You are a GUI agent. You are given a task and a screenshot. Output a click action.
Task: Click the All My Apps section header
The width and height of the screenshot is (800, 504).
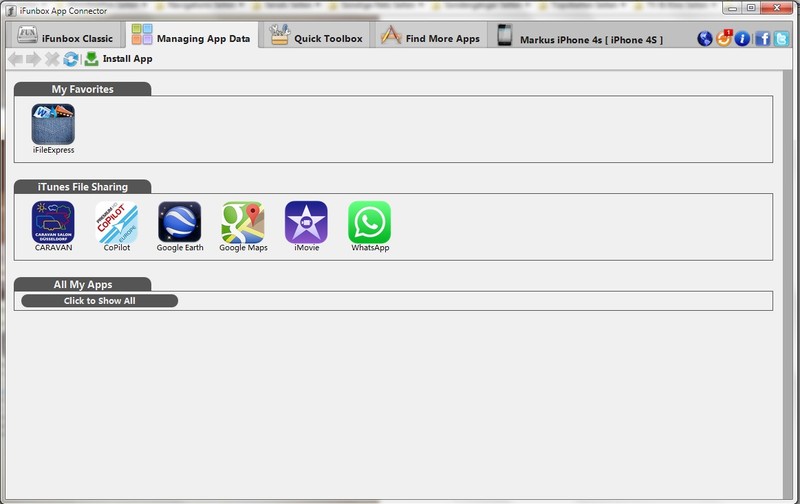click(x=83, y=285)
